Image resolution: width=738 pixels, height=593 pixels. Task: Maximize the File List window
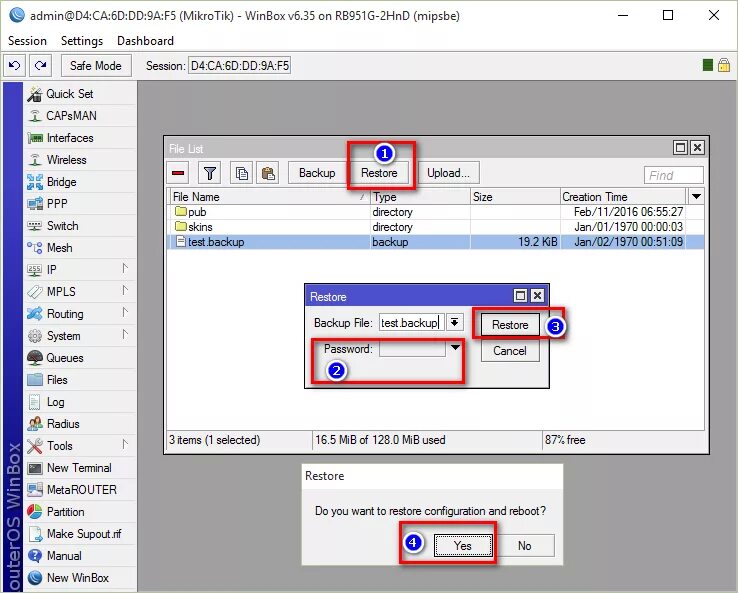[680, 148]
